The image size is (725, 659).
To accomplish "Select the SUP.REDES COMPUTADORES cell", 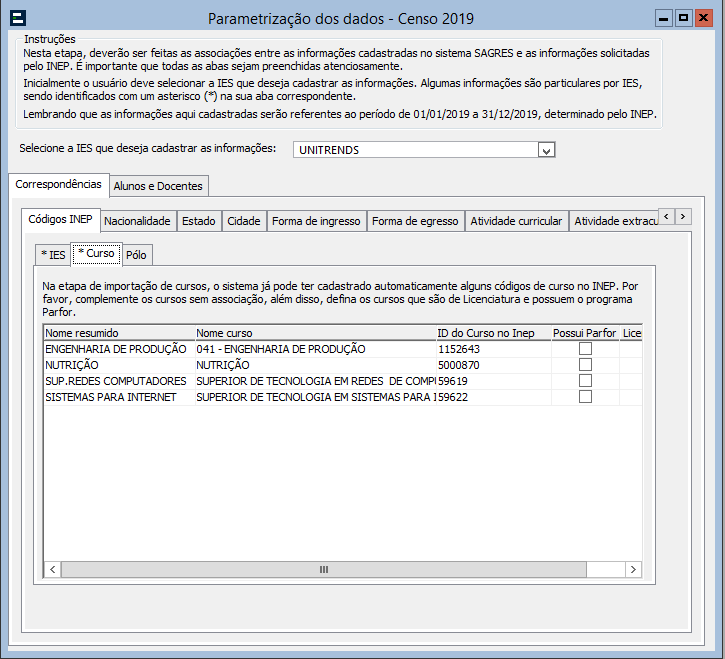I will 119,381.
